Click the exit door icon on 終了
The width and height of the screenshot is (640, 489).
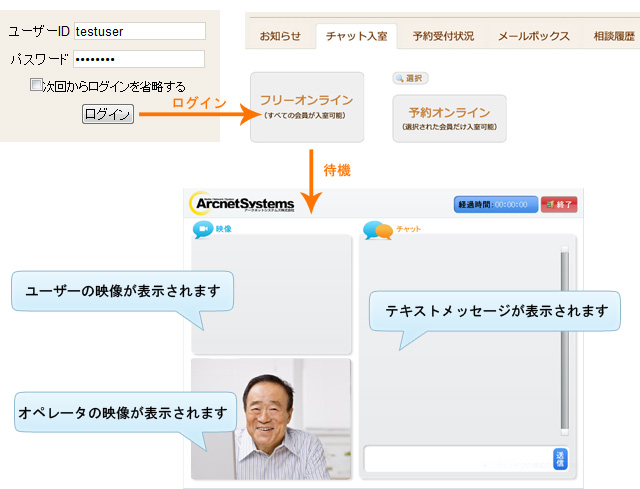pyautogui.click(x=550, y=204)
